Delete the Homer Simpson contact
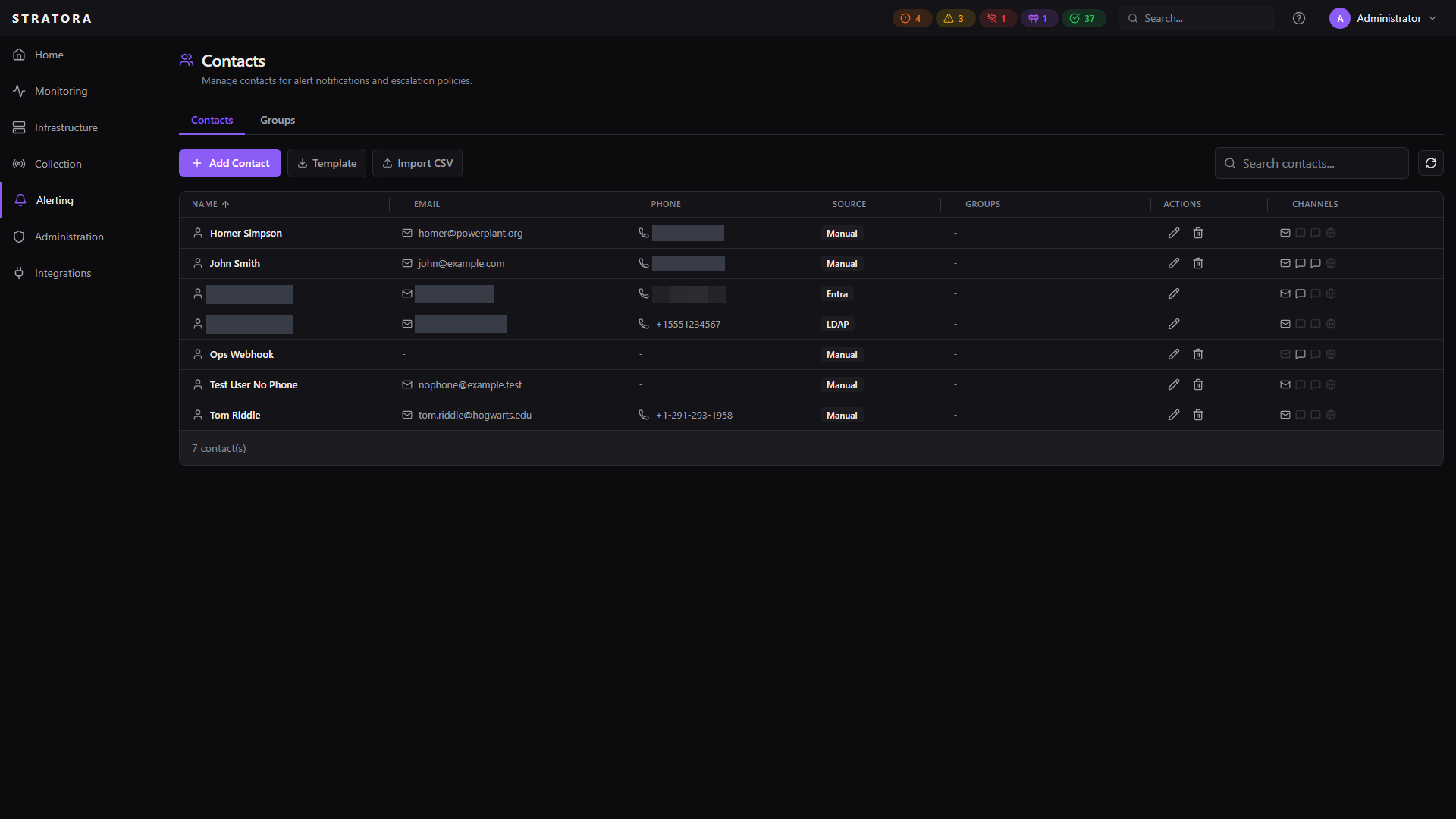This screenshot has height=819, width=1456. pos(1198,233)
